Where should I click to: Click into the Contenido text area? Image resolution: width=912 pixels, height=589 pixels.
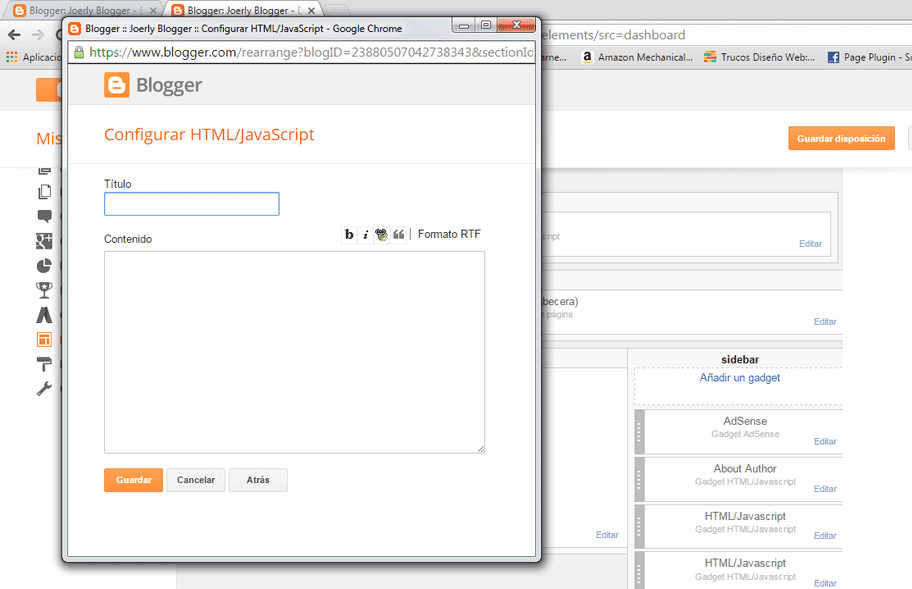coord(294,352)
